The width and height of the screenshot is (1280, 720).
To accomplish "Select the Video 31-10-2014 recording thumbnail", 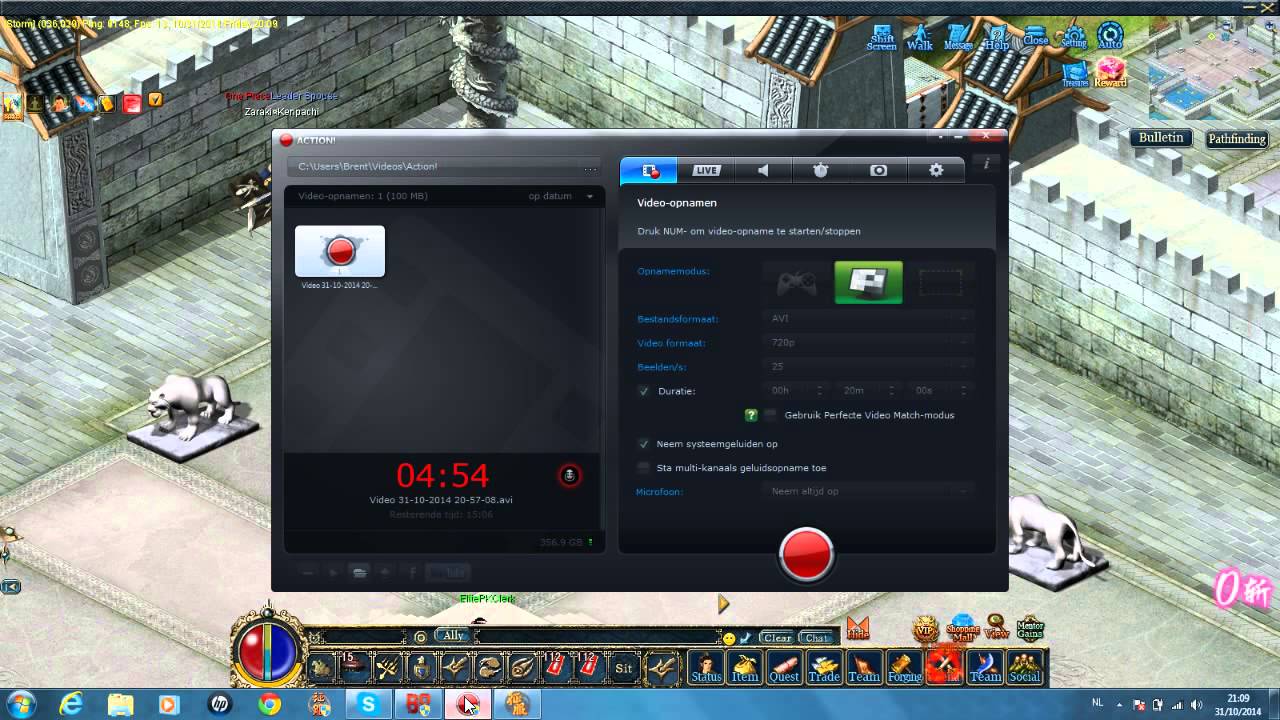I will tap(340, 251).
